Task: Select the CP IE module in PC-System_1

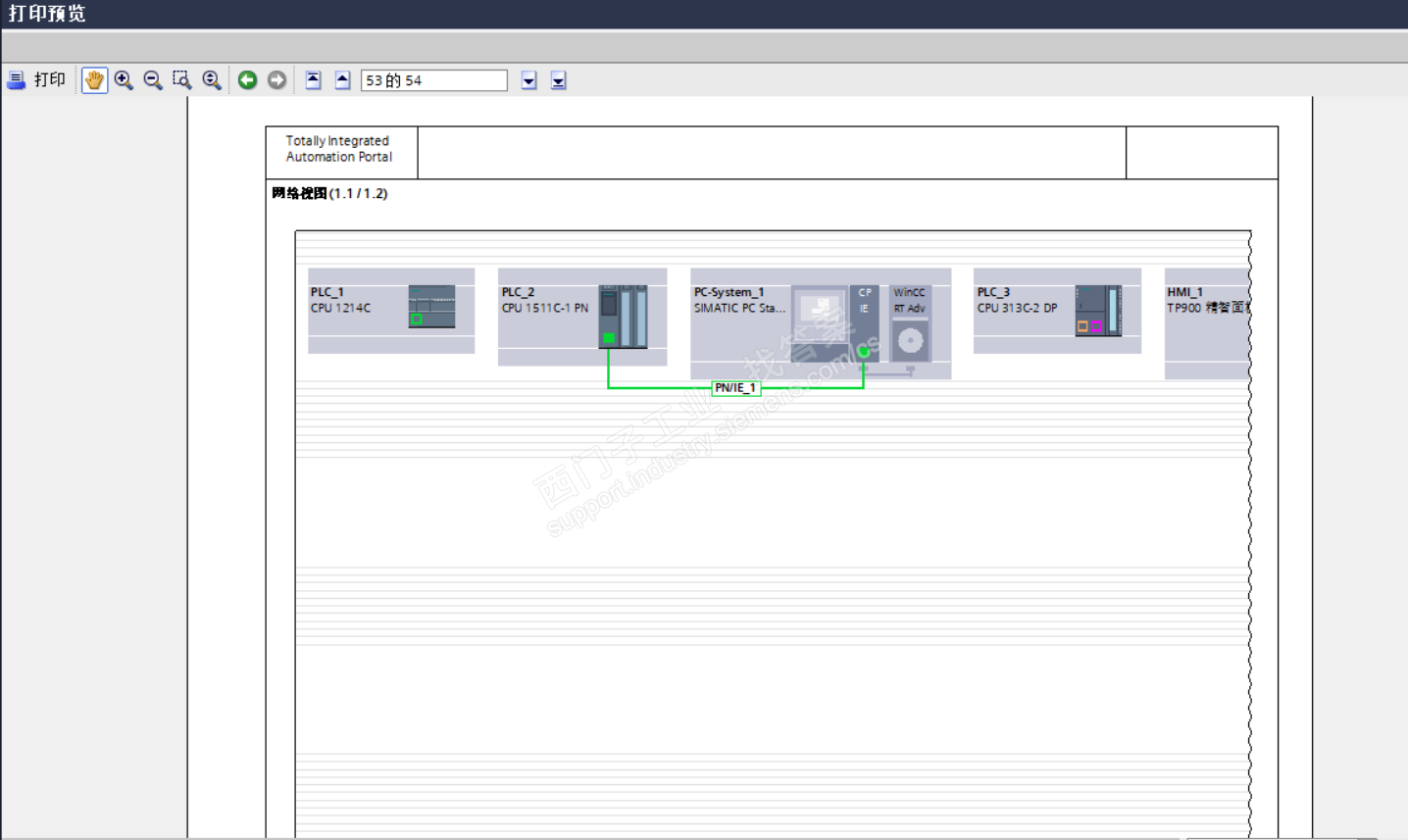Action: (865, 323)
